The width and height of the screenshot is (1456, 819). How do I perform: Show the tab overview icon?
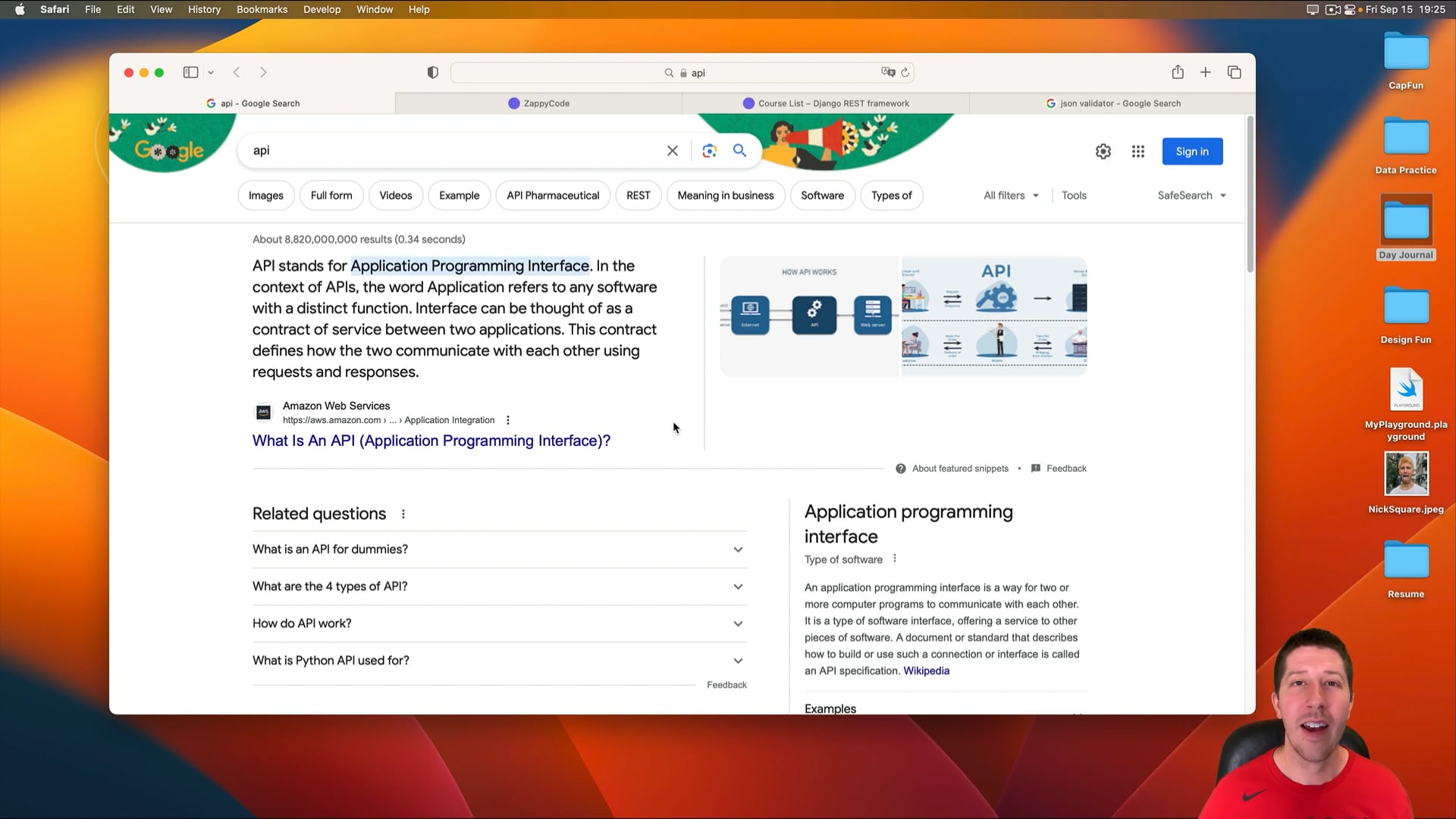click(x=1235, y=72)
